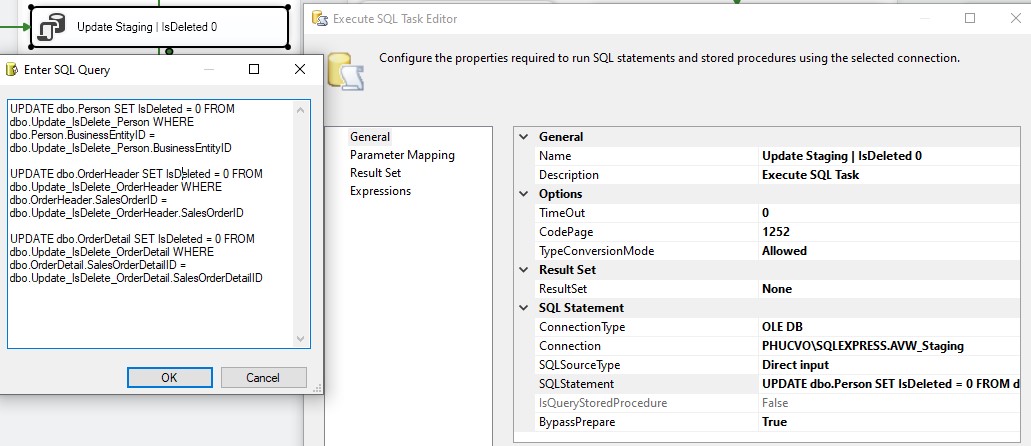
Task: Click the resize grip of Enter SQL Query
Action: [x=317, y=388]
